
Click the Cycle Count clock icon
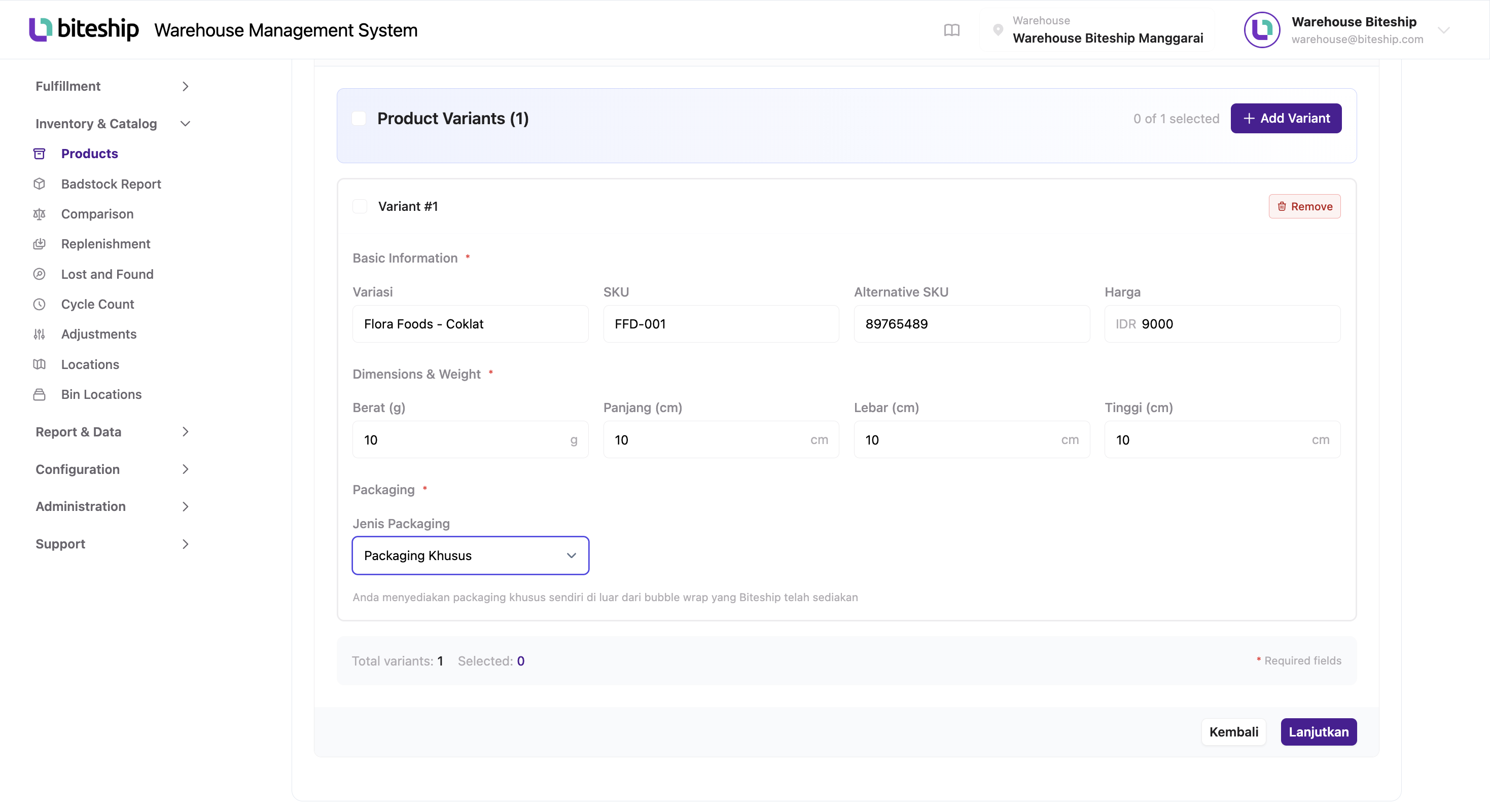[x=40, y=304]
